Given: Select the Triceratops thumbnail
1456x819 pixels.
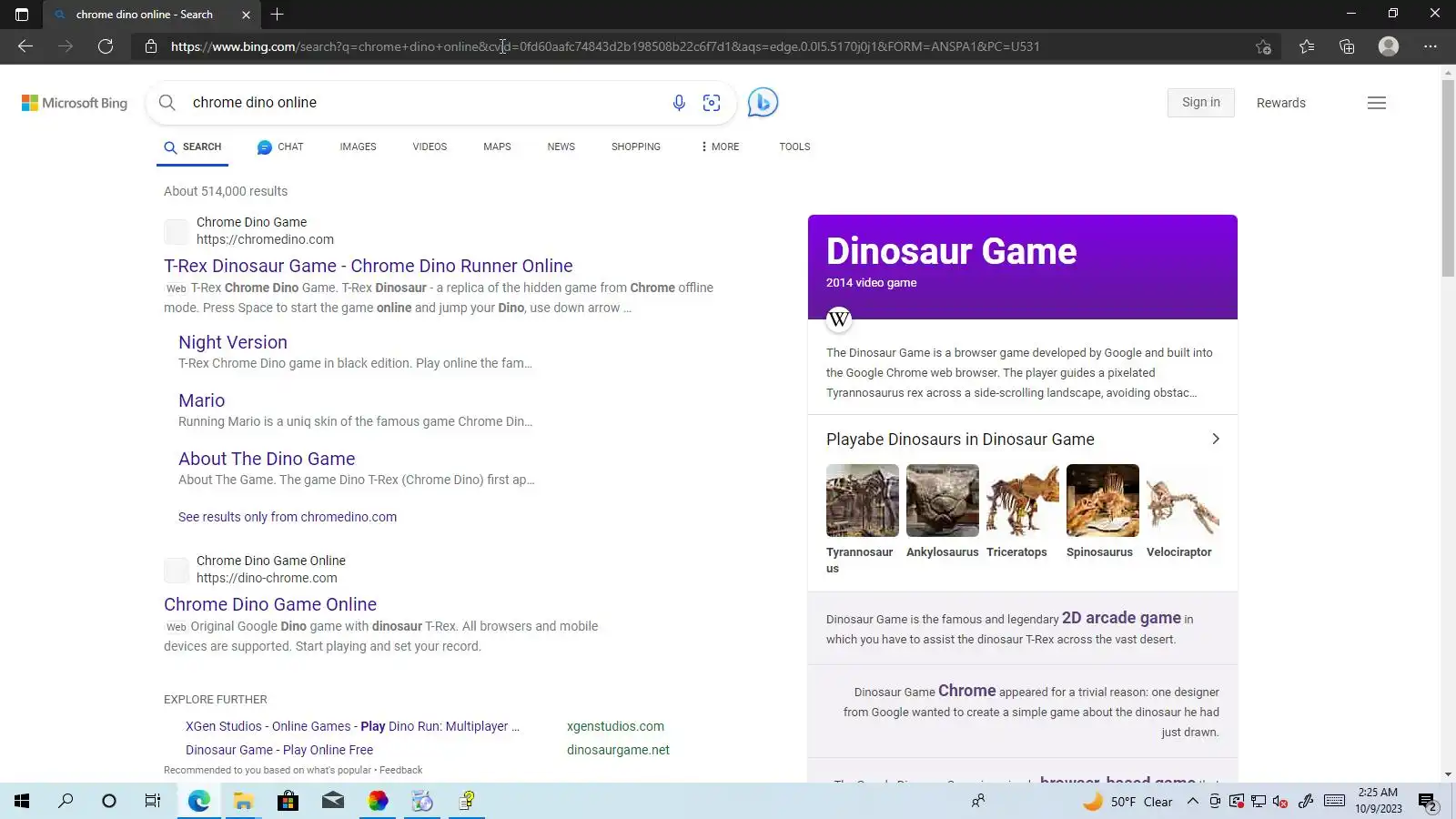Looking at the screenshot, I should click(1023, 500).
